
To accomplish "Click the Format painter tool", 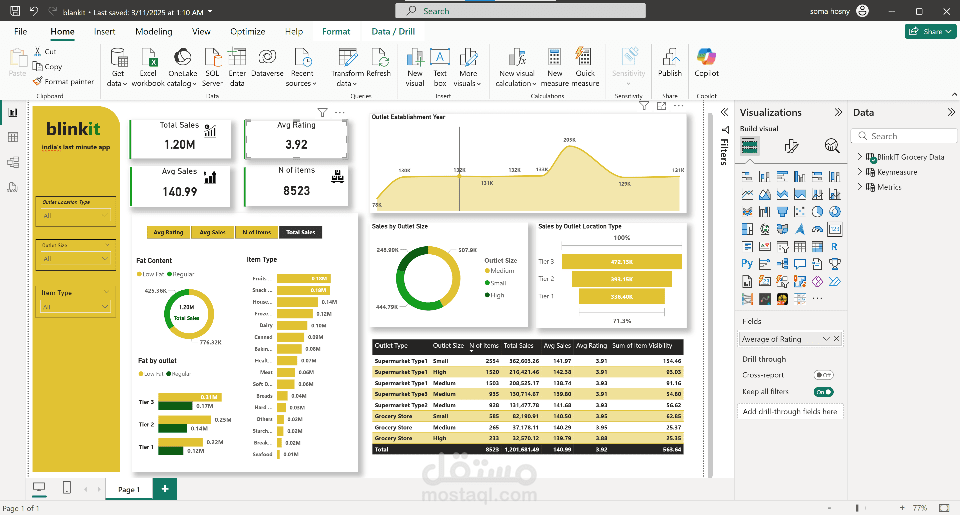I will click(x=64, y=81).
